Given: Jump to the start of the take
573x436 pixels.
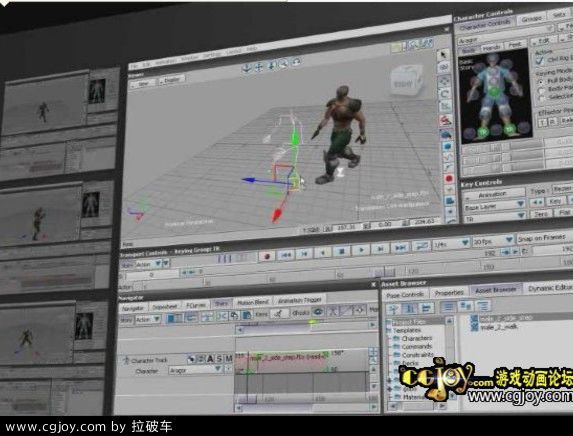Looking at the screenshot, I should (286, 254).
